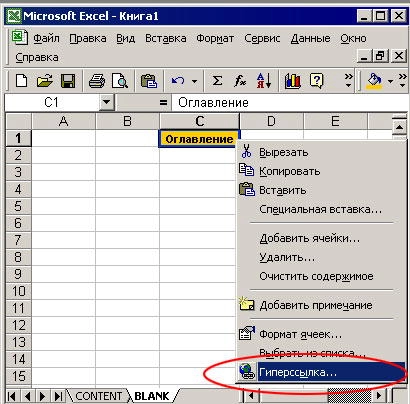Save the workbook with floppy icon
The height and width of the screenshot is (404, 410).
pyautogui.click(x=68, y=81)
